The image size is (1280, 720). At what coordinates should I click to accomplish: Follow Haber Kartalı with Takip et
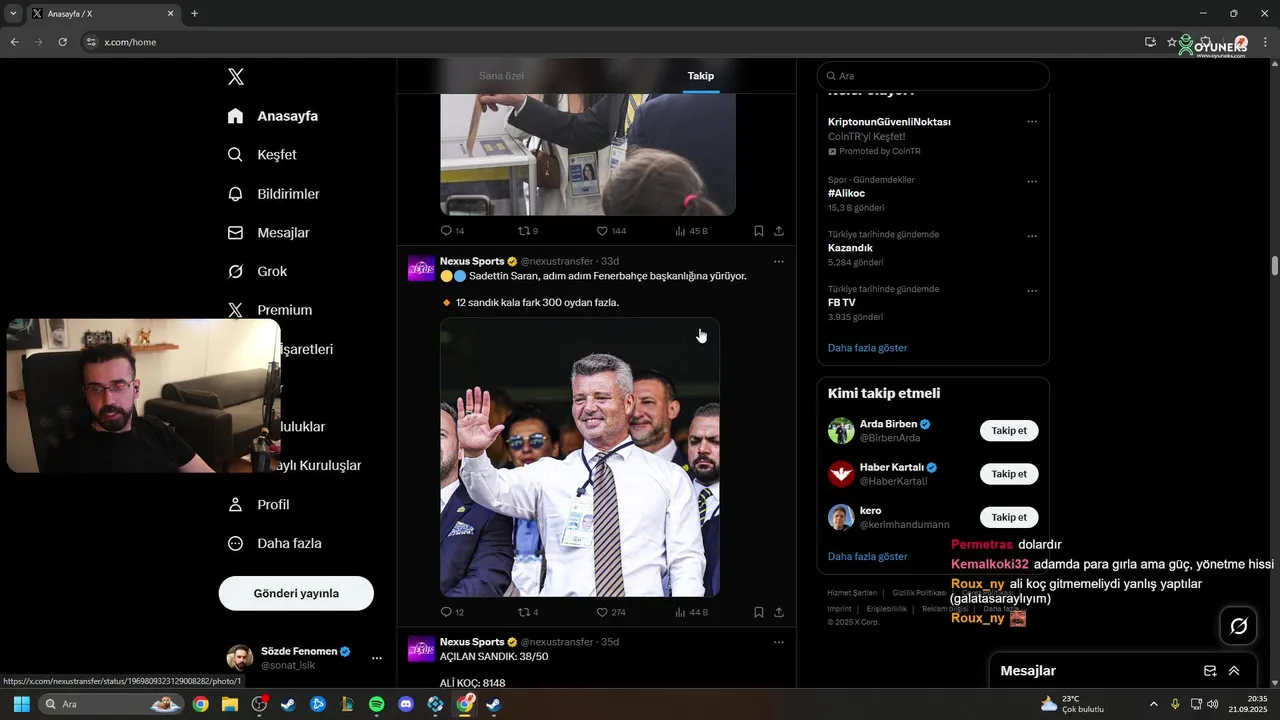[1009, 474]
